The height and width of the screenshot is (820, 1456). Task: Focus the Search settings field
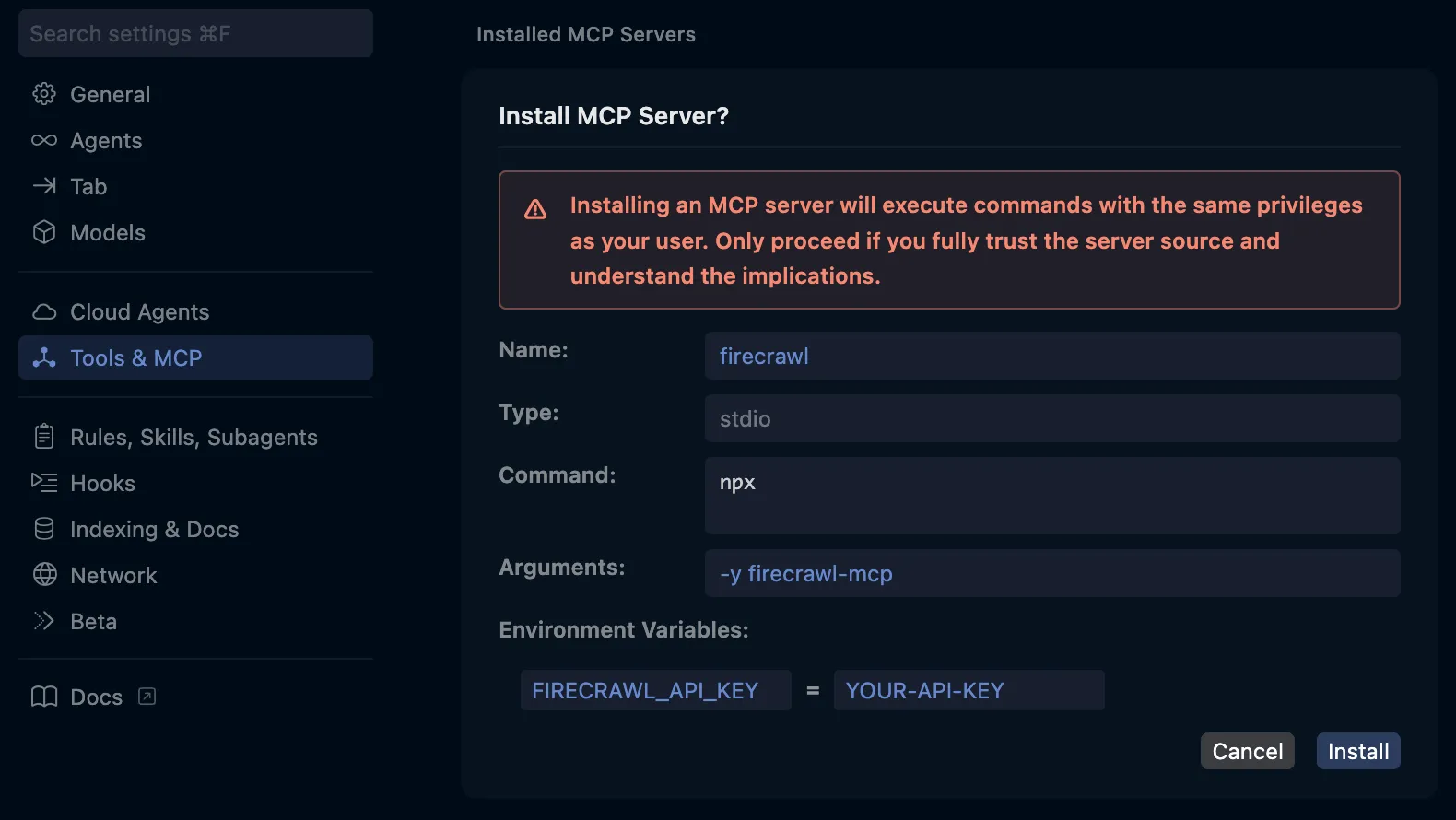[x=195, y=34]
